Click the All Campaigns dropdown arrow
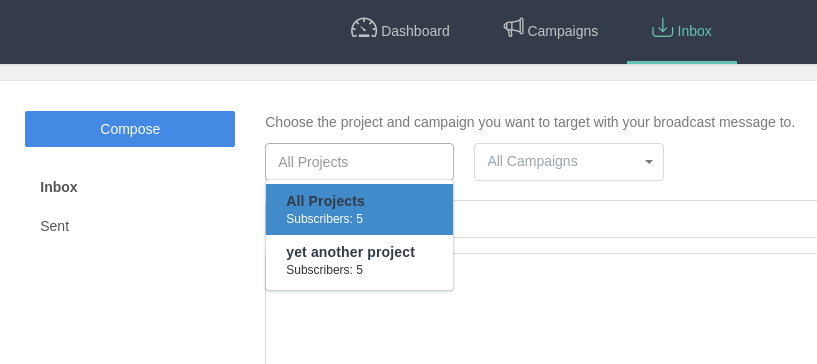The image size is (817, 364). 649,162
